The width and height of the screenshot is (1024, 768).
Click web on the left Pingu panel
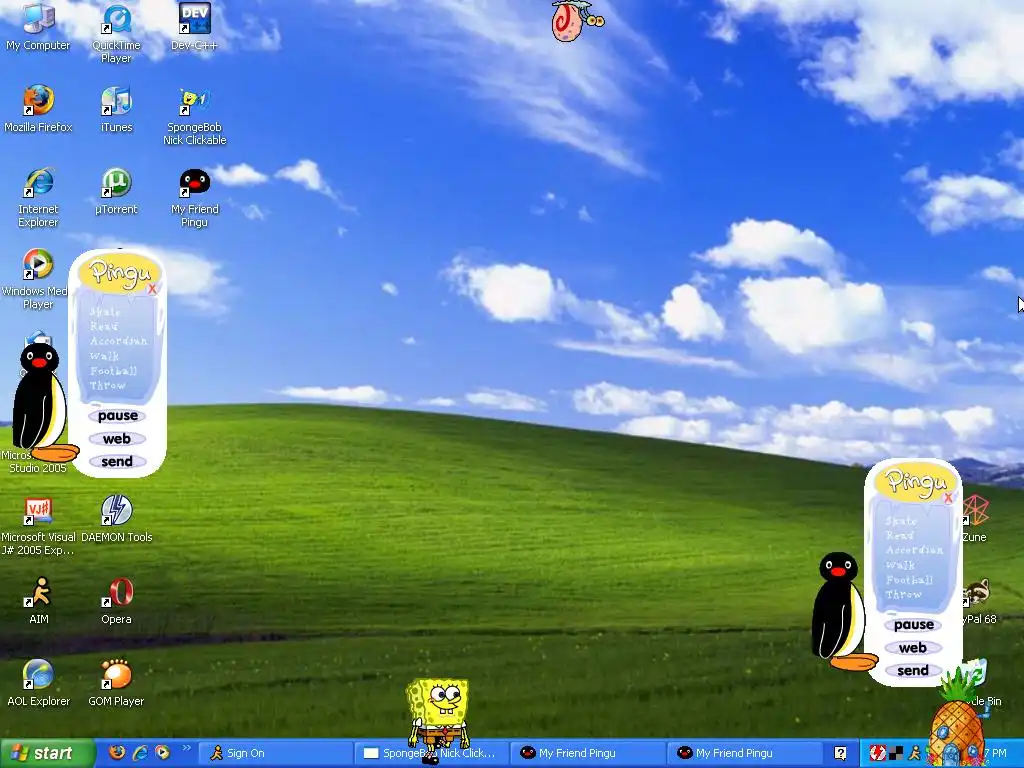[x=117, y=439]
